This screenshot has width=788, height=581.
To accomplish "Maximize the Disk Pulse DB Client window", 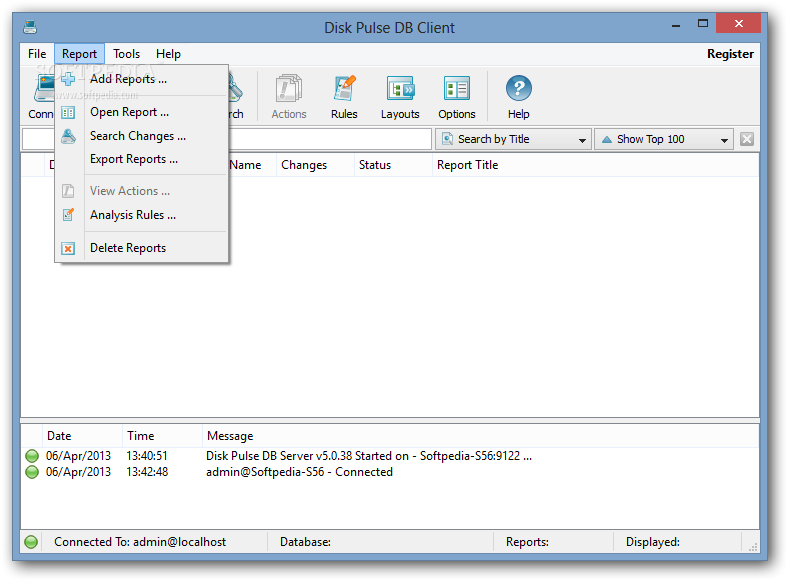I will (703, 23).
